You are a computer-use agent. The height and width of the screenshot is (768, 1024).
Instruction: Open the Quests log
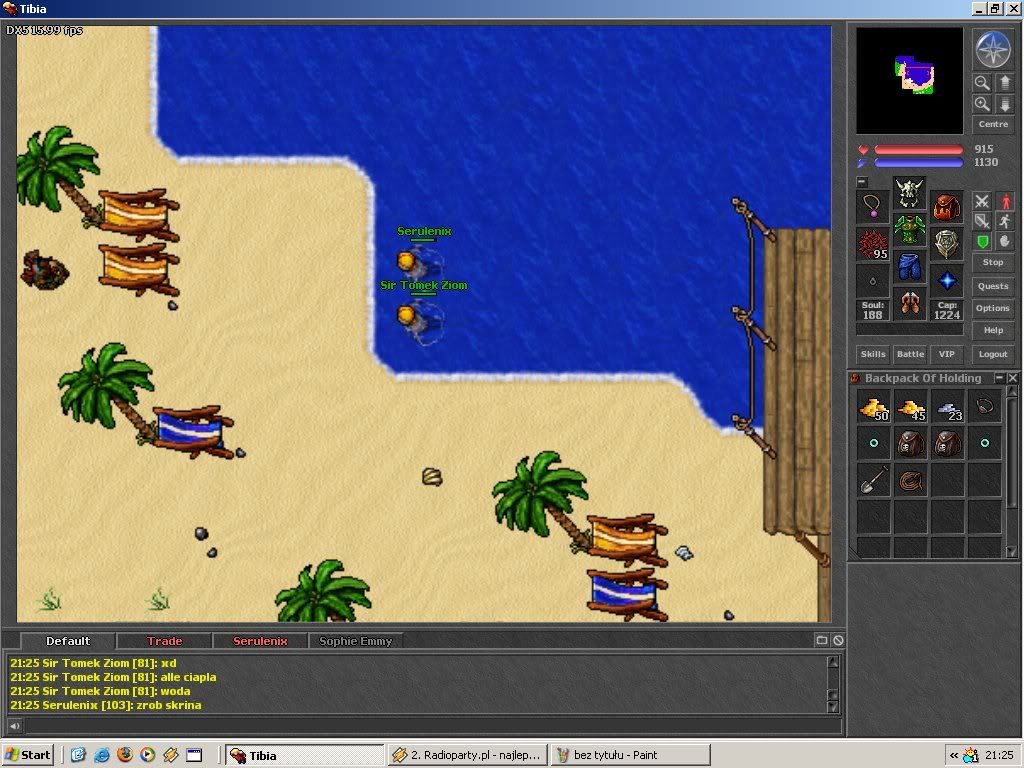[993, 286]
